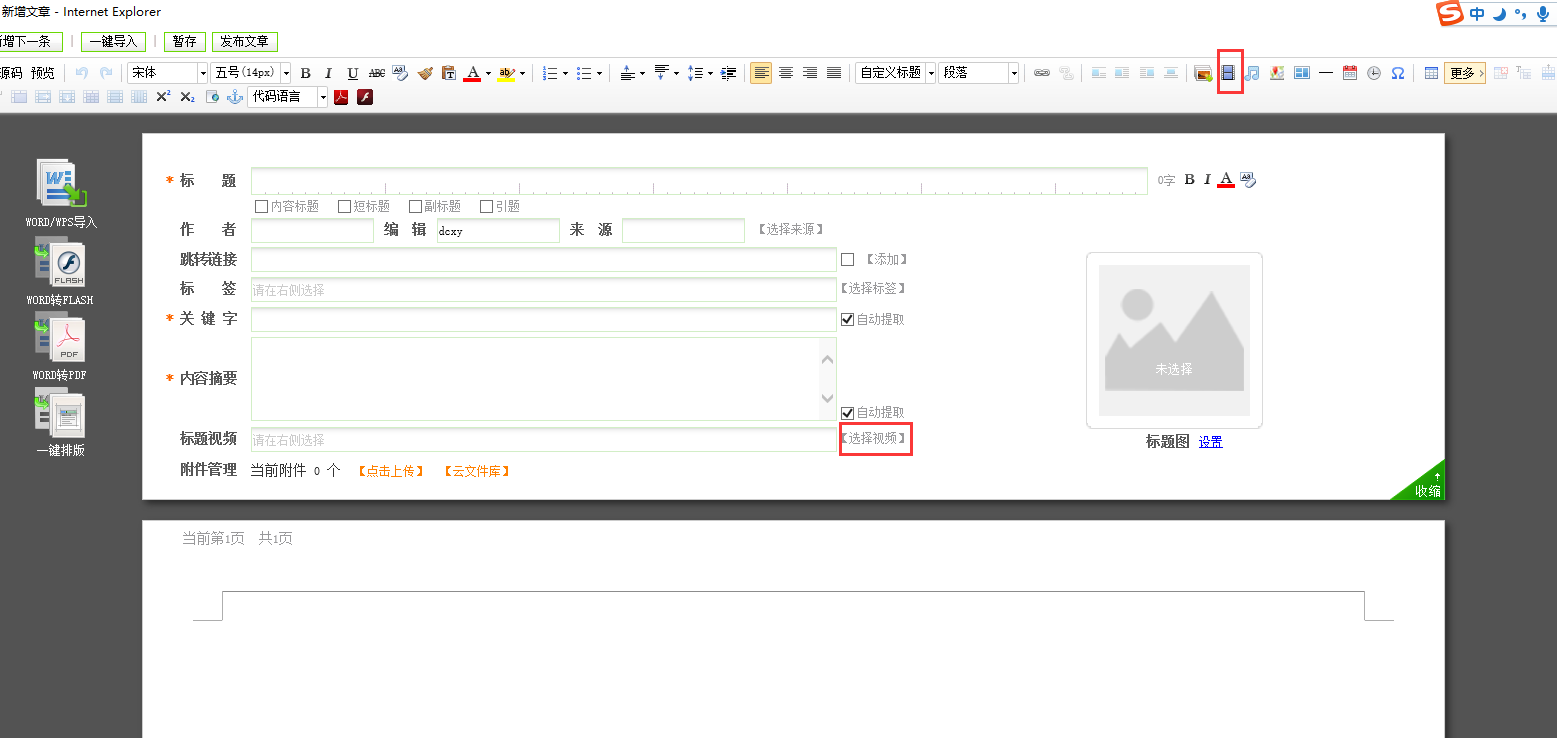Insert music using the note icon
1557x738 pixels.
coord(1252,73)
